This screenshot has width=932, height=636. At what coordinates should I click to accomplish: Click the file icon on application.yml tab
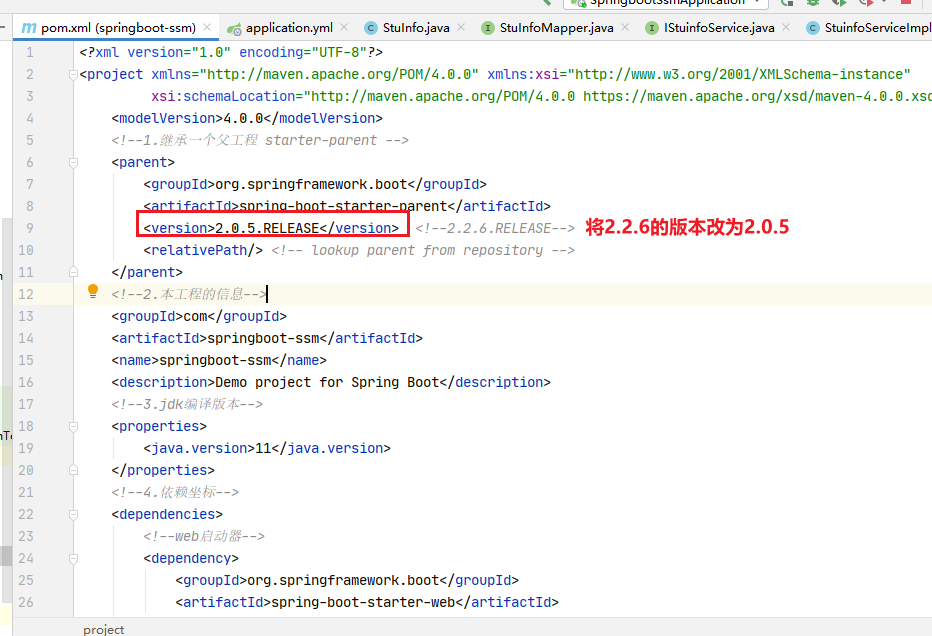[234, 28]
